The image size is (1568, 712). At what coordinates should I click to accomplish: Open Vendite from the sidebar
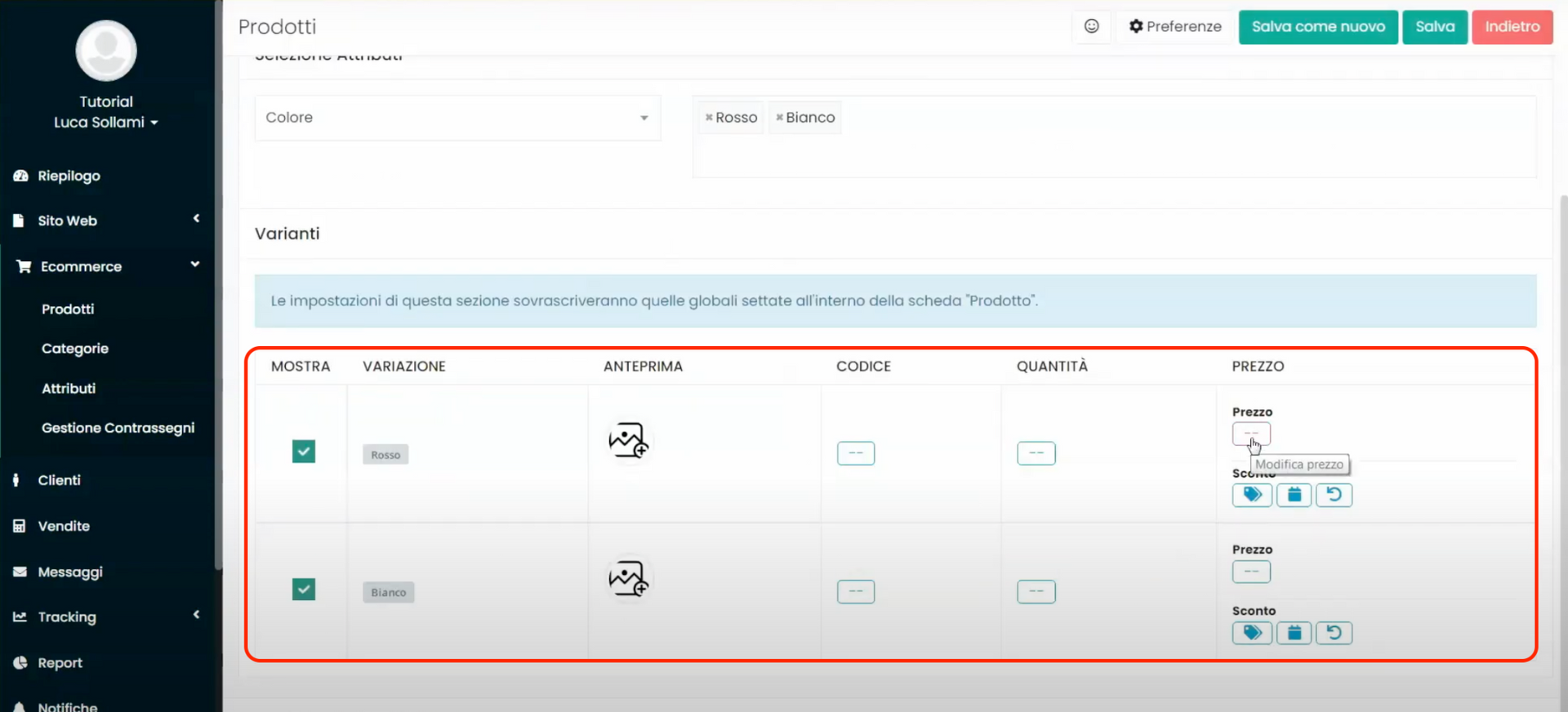[64, 526]
